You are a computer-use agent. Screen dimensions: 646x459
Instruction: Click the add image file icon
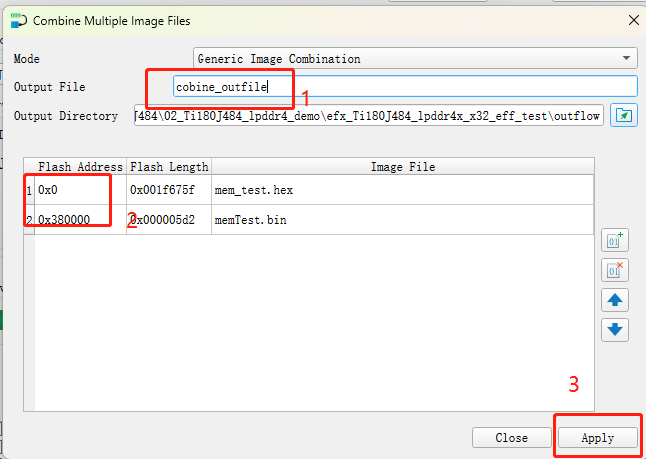pos(616,240)
